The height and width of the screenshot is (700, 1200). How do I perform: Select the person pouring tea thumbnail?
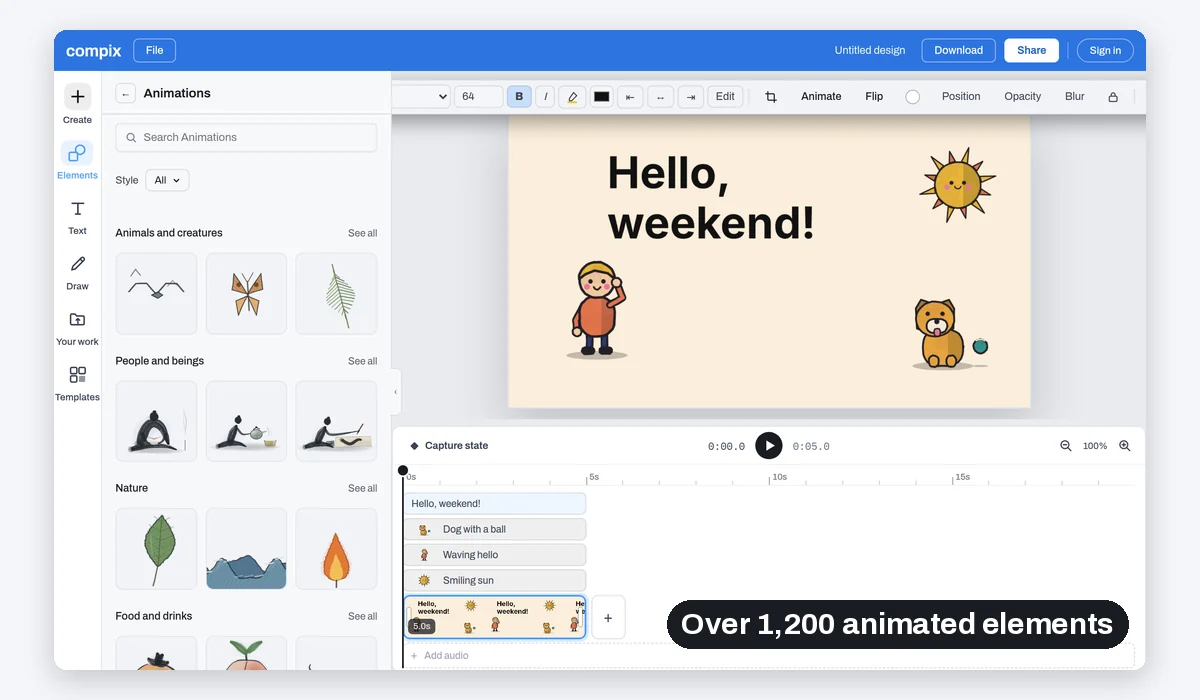coord(246,421)
